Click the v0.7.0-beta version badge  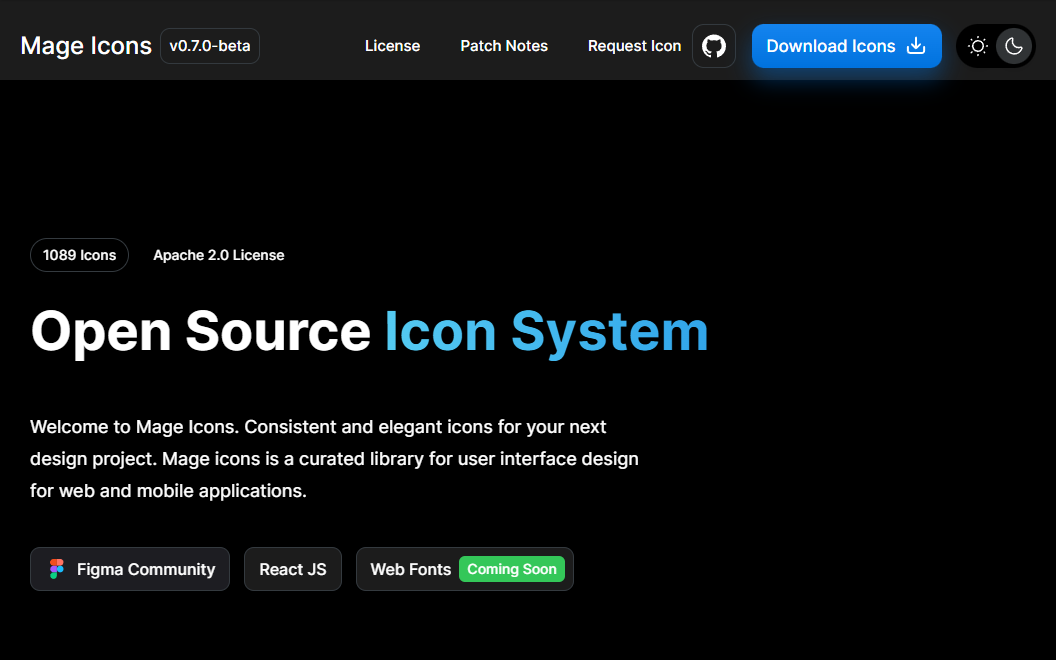[x=210, y=46]
